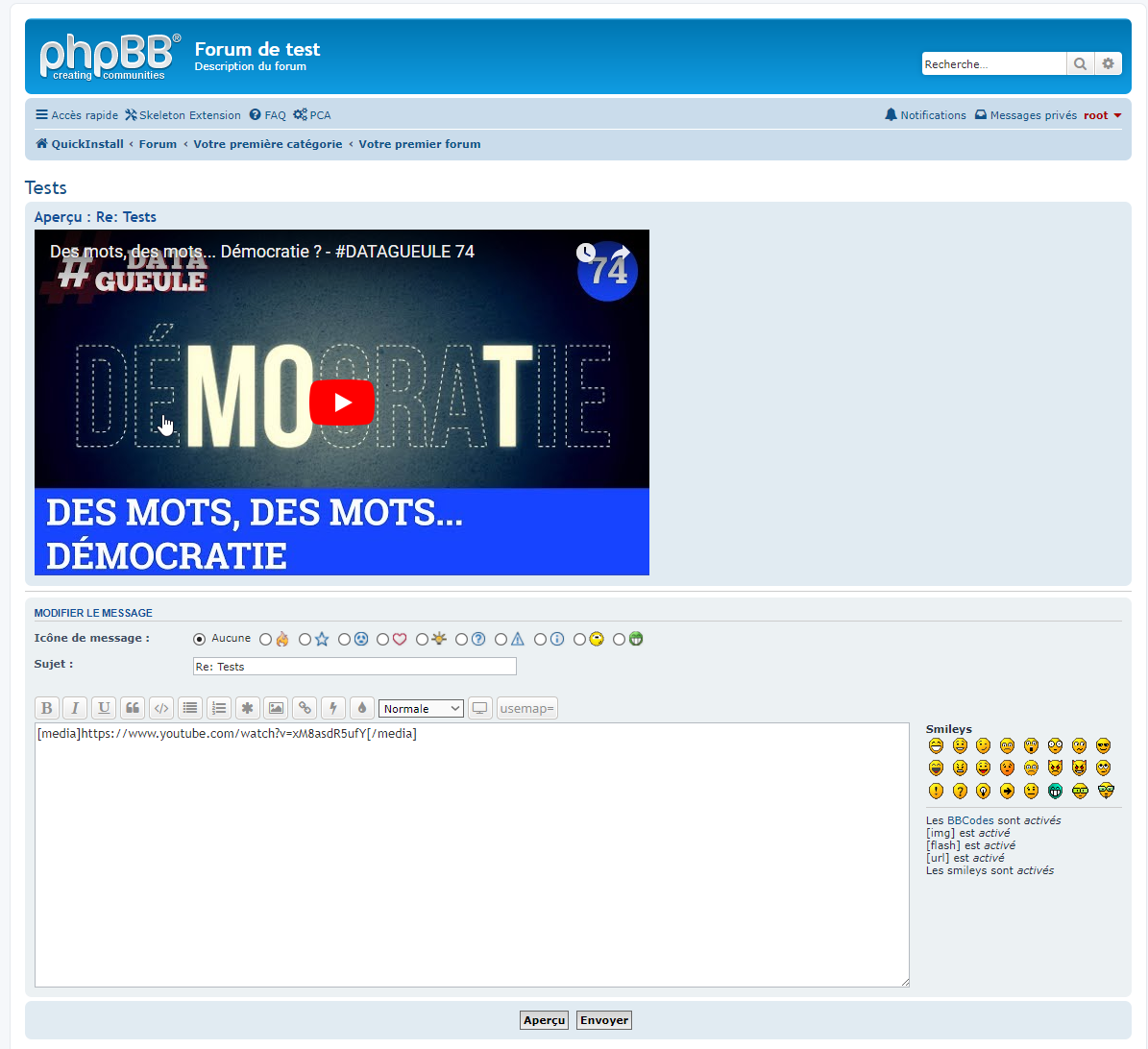Insert URL link using chain icon
The height and width of the screenshot is (1049, 1148).
coord(305,709)
